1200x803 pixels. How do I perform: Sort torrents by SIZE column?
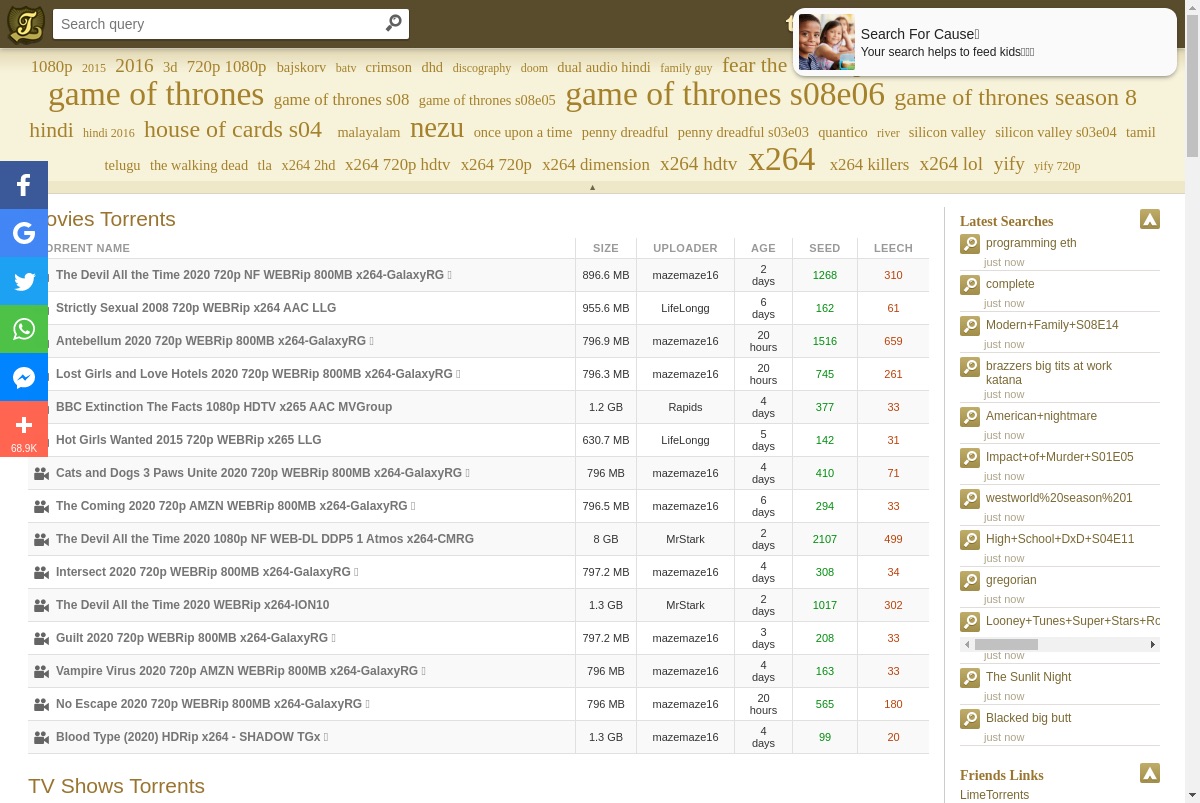pos(606,248)
